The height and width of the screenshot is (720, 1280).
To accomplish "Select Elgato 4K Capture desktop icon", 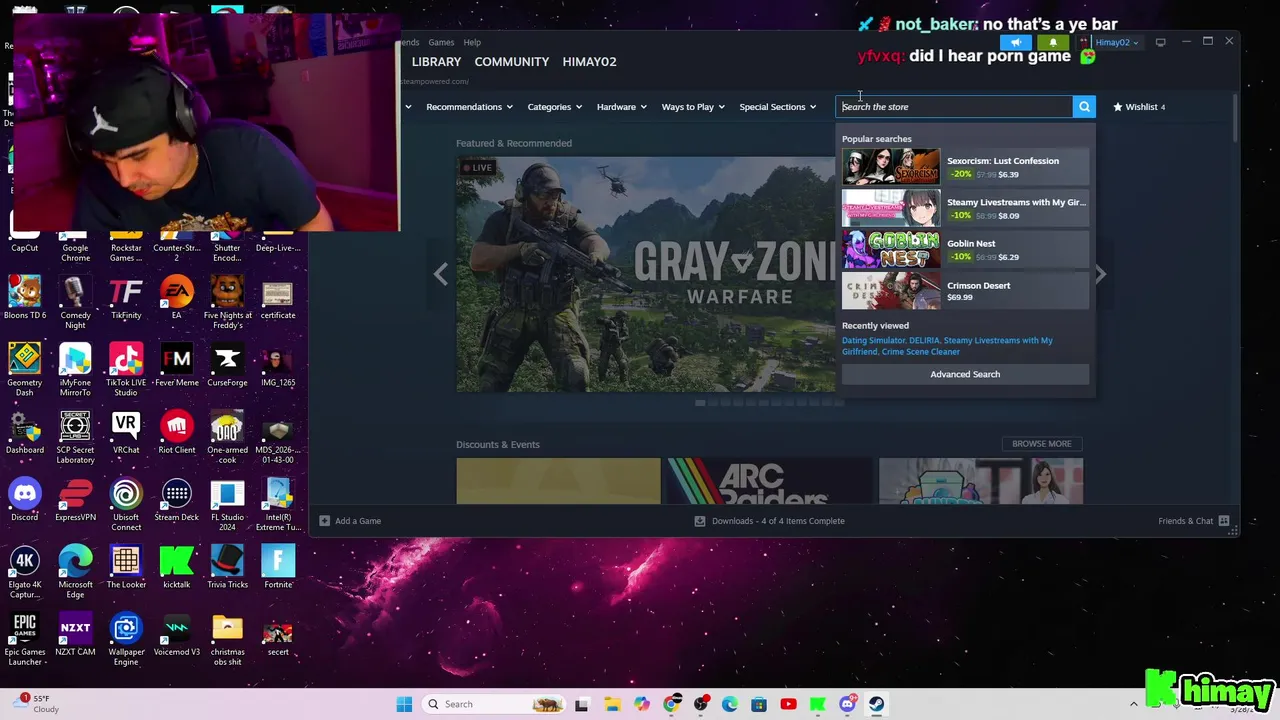I will 25,571.
